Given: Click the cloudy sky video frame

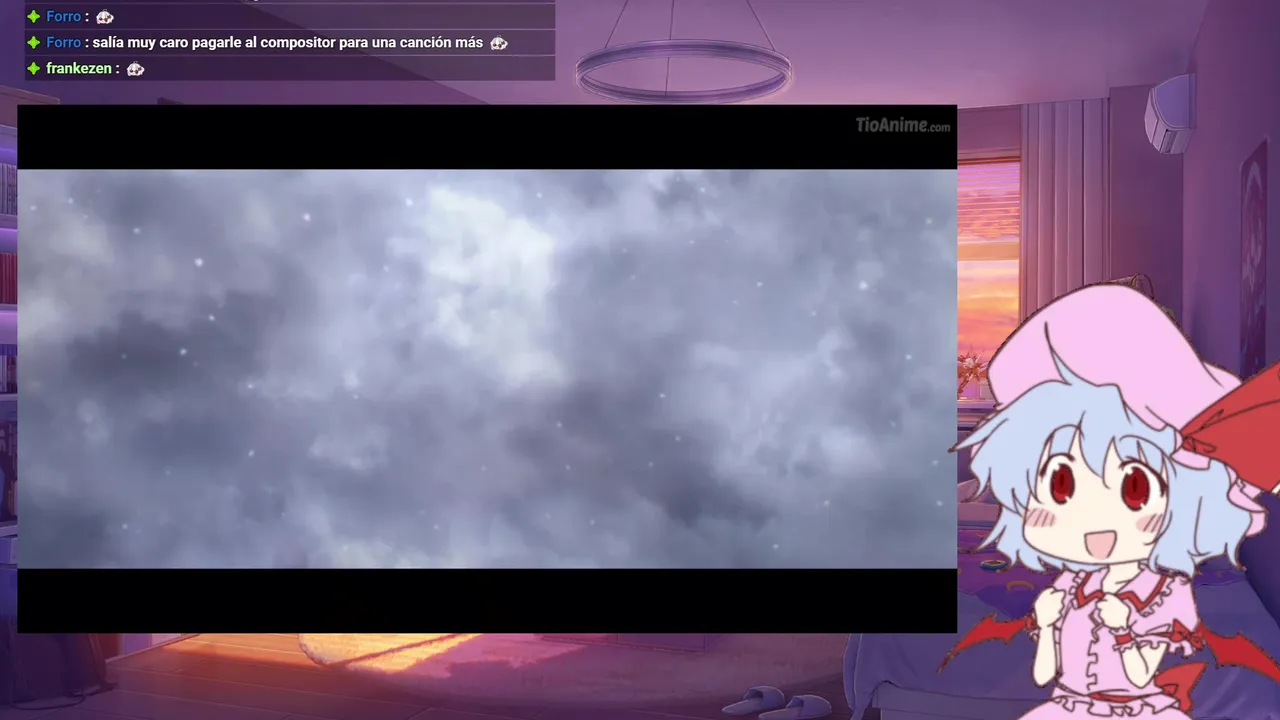Looking at the screenshot, I should (x=487, y=368).
